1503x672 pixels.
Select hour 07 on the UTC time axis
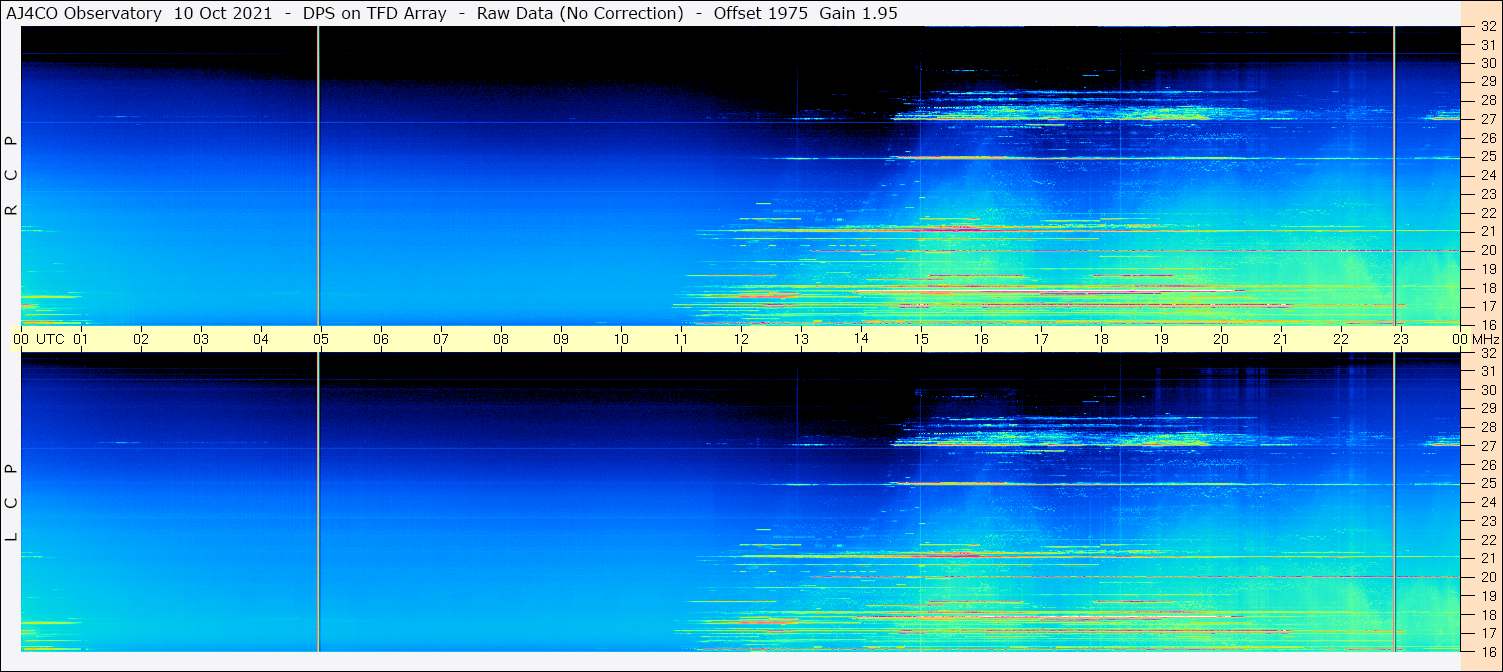[441, 339]
